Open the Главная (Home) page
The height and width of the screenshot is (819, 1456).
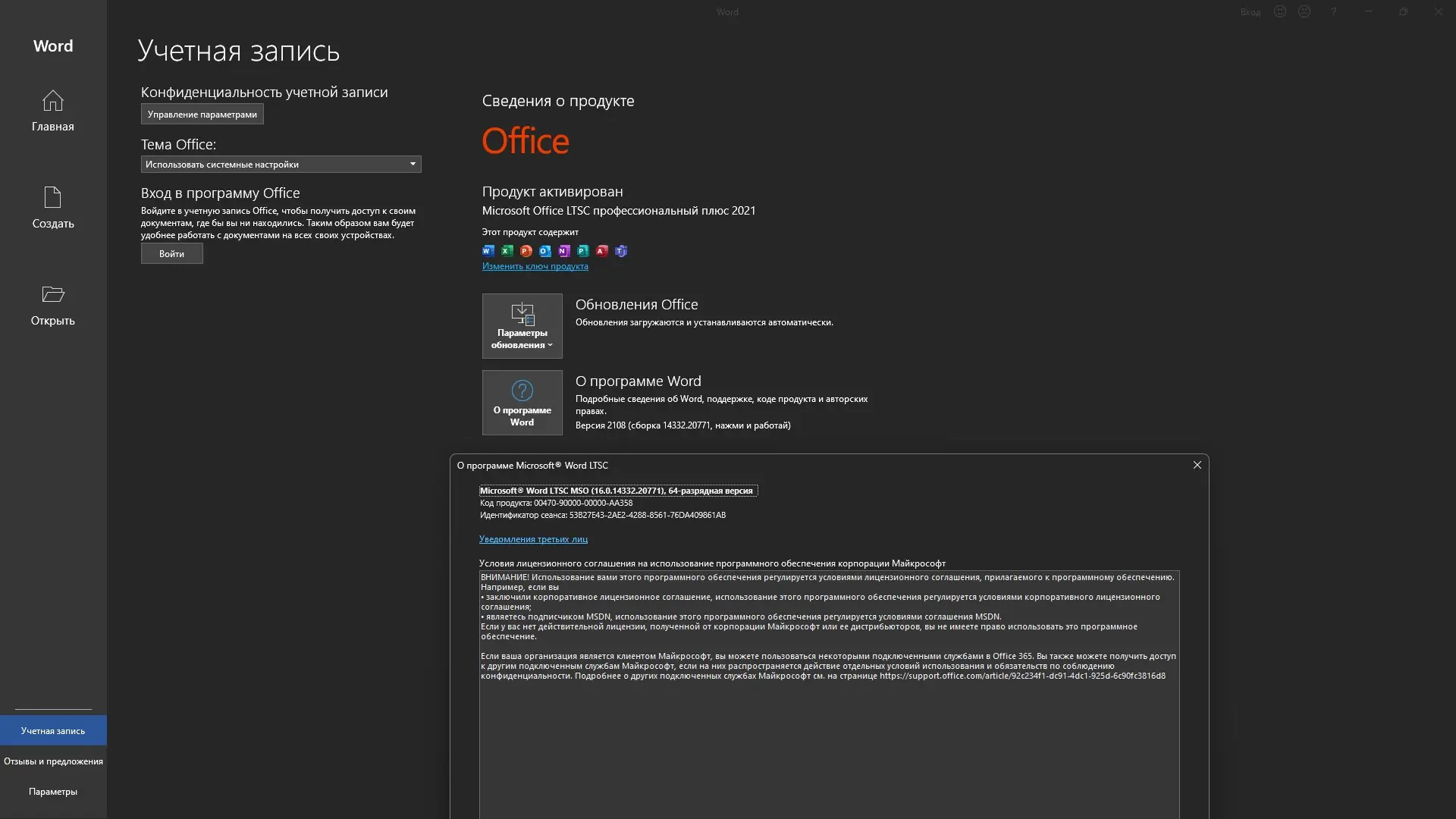53,111
